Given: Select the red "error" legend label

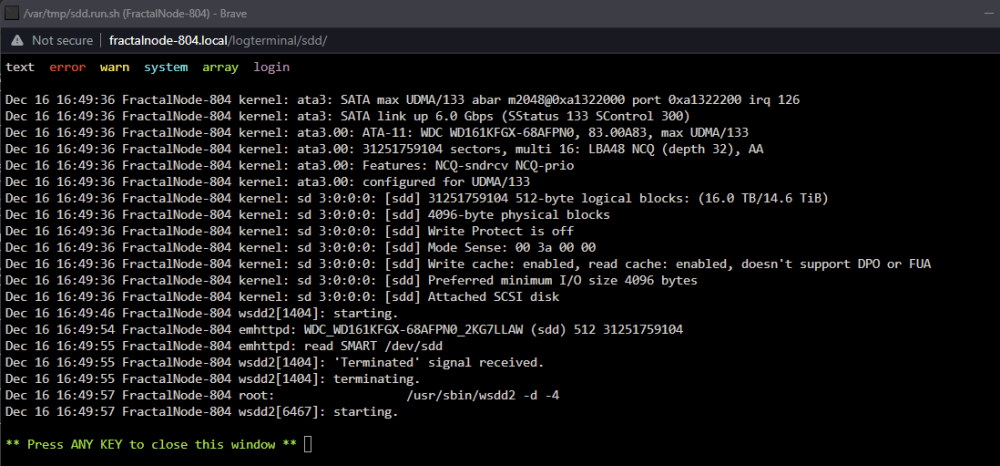Looking at the screenshot, I should click(x=67, y=67).
